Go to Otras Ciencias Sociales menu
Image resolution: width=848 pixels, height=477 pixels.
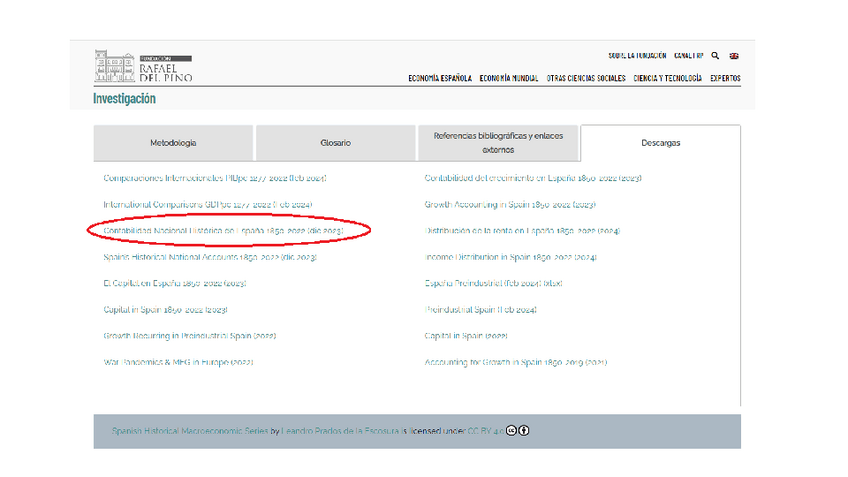coord(585,78)
